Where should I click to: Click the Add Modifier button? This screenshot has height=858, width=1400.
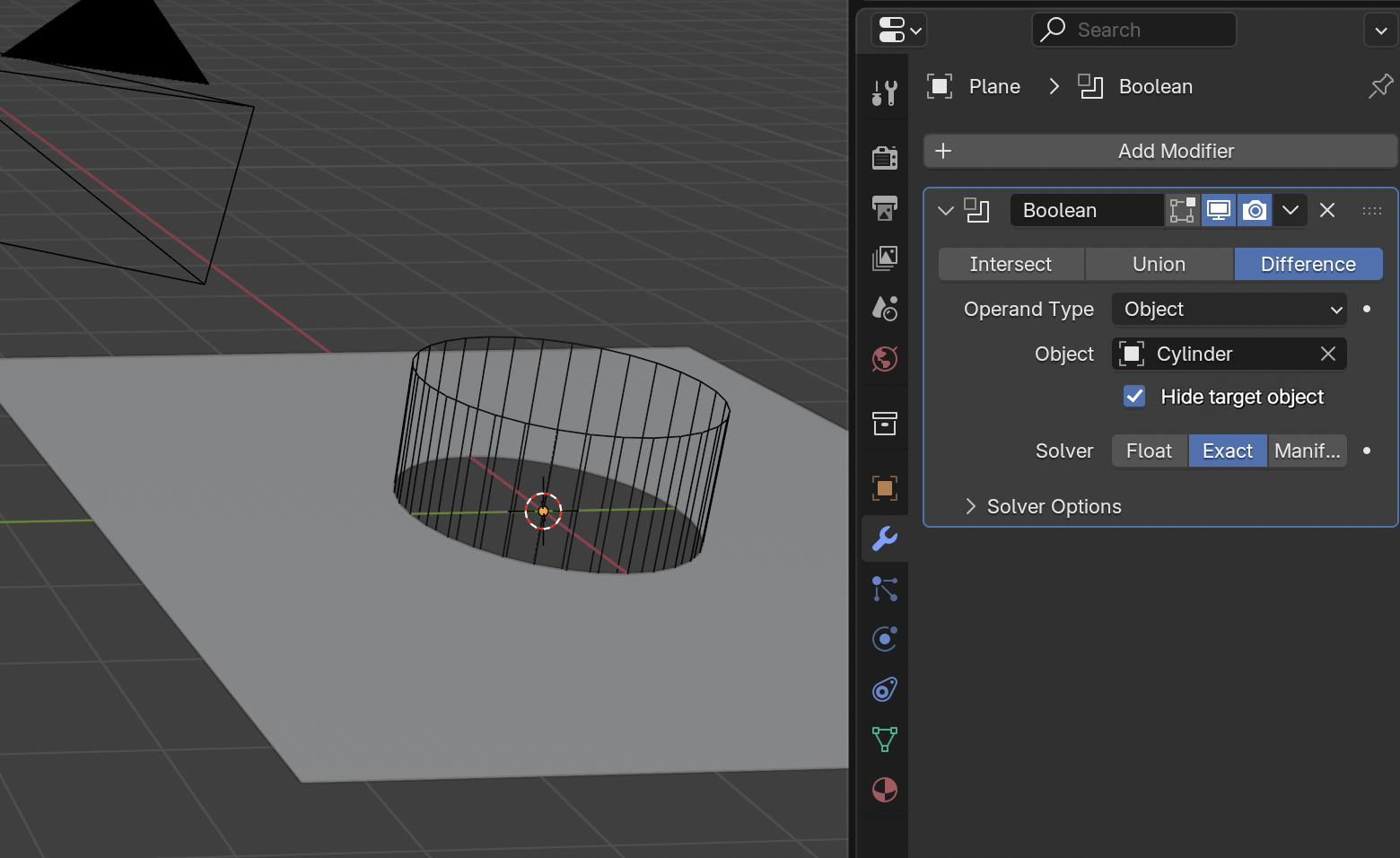click(1160, 151)
